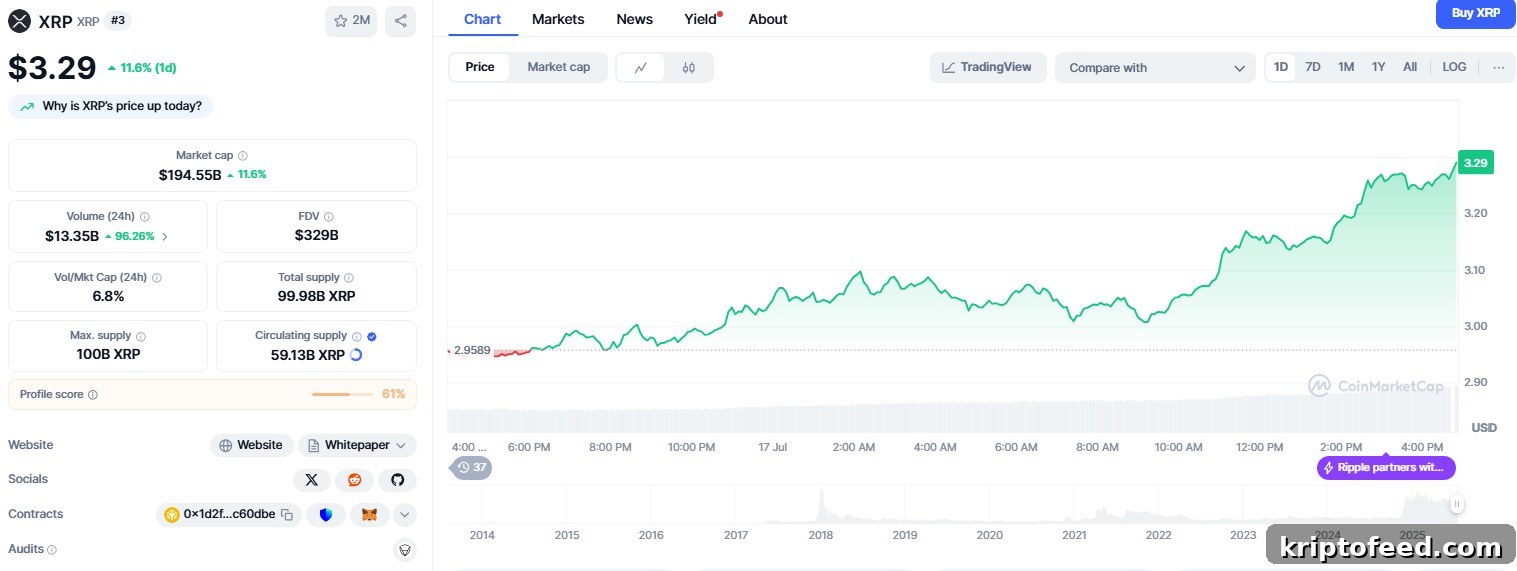Click the $194.55B market cap value
Screen dimensions: 1517x571
tap(190, 174)
